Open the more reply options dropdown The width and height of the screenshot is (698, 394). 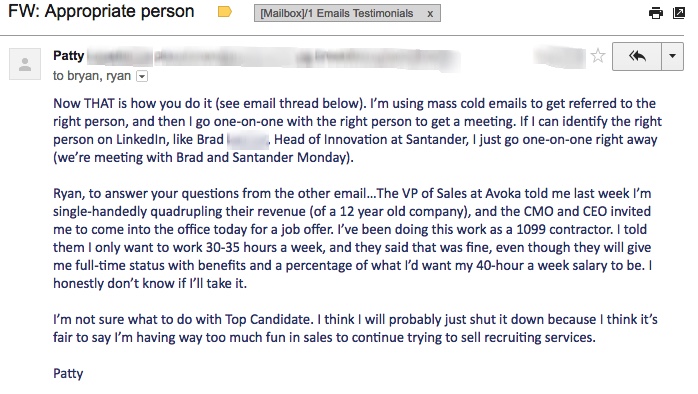[673, 57]
